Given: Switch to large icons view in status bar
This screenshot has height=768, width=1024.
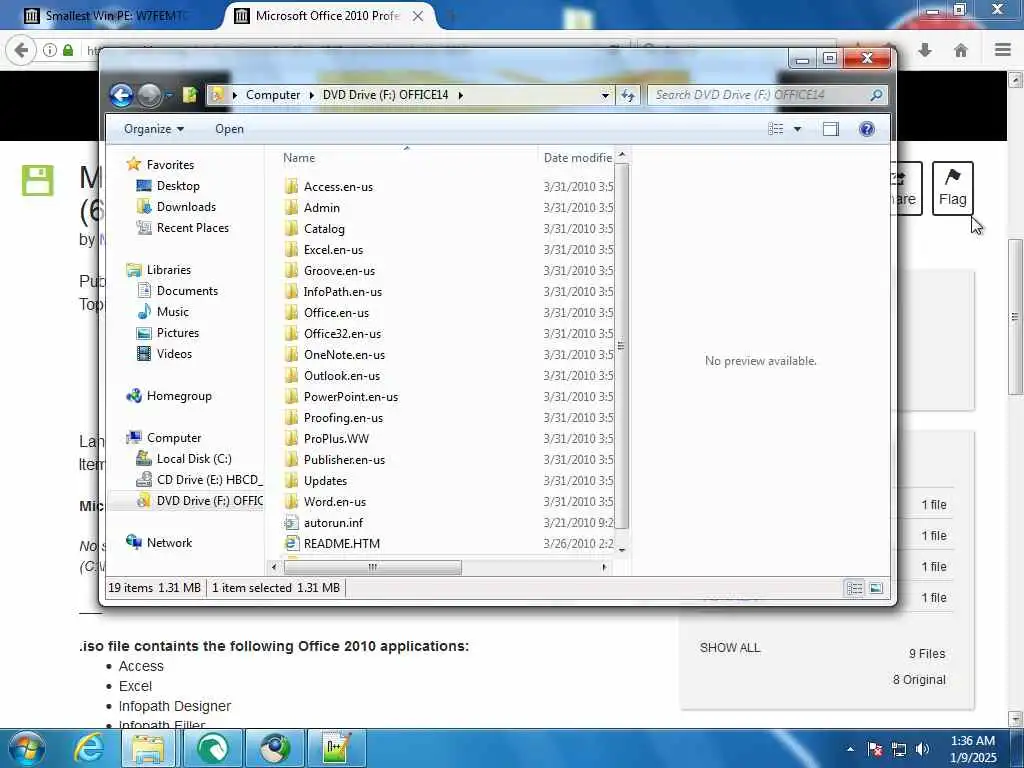Looking at the screenshot, I should tap(876, 588).
